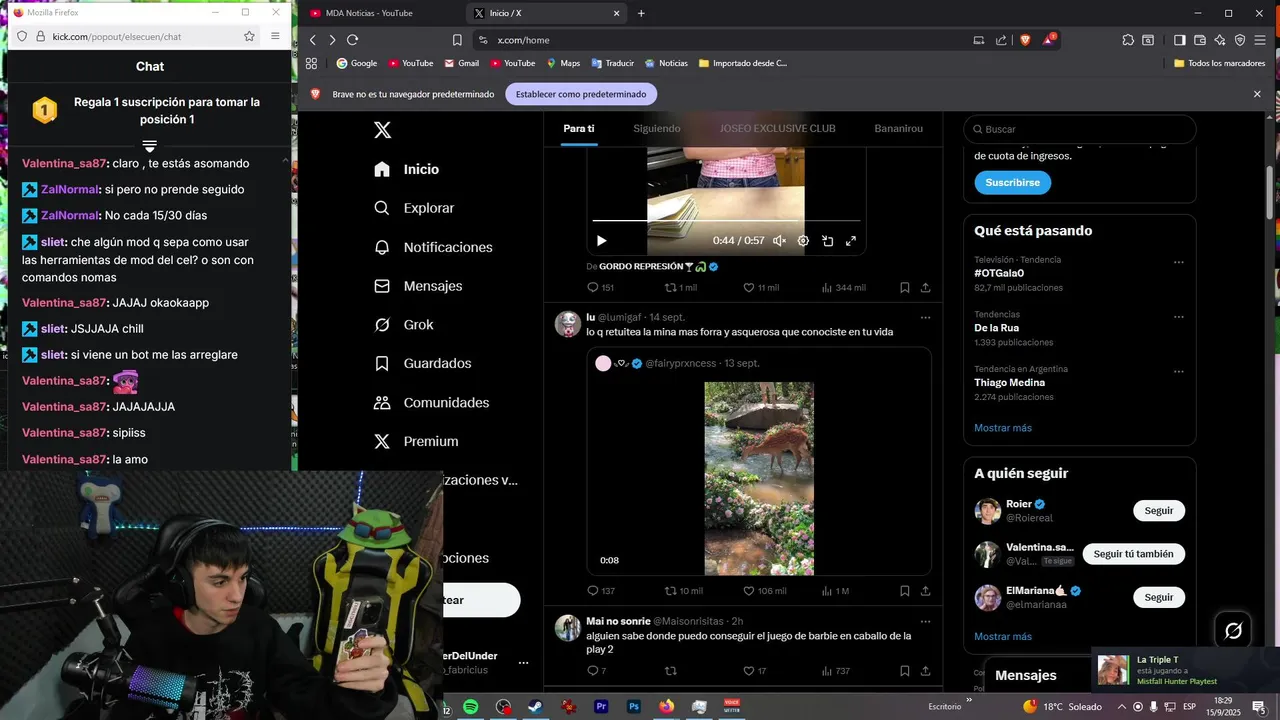Open Grok in the X sidebar

(x=404, y=325)
